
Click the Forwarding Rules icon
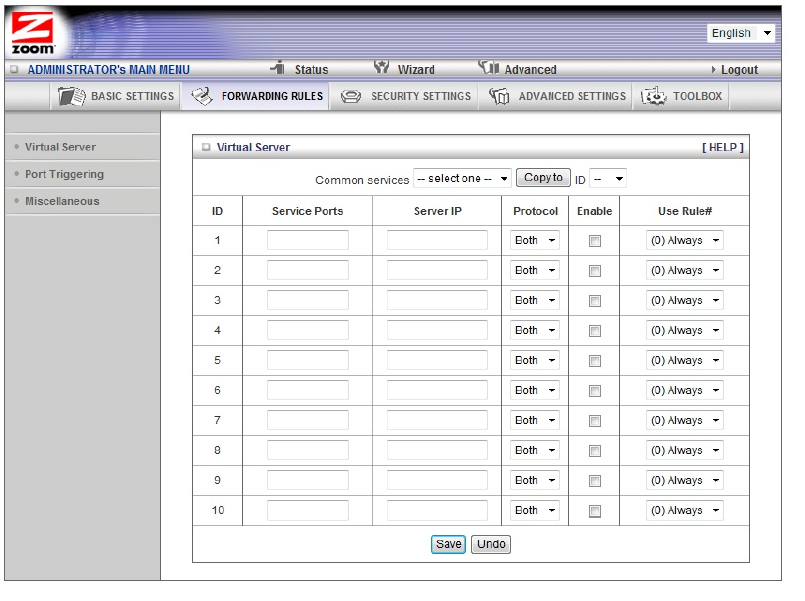click(202, 96)
